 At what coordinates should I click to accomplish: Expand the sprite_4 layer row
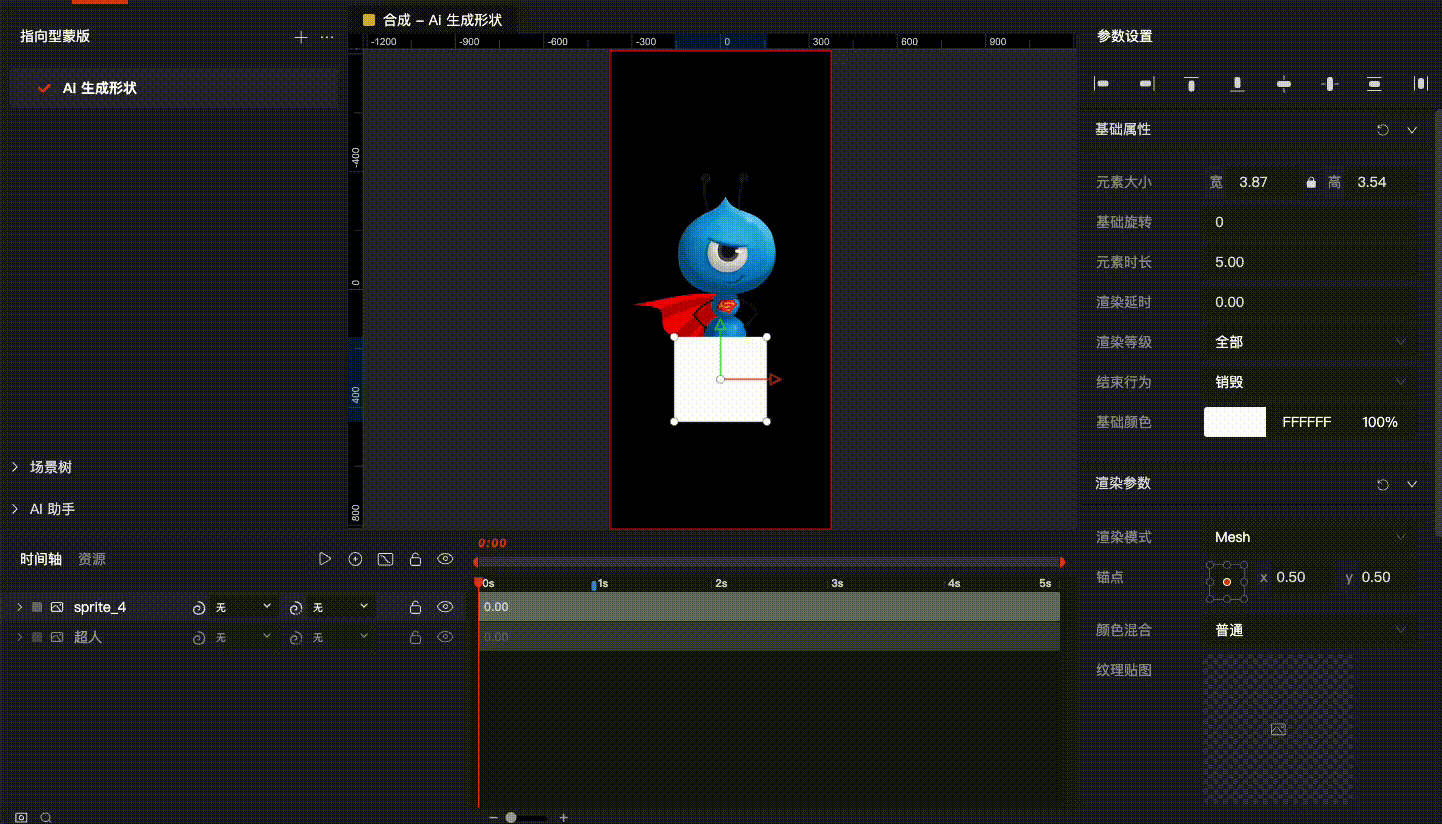coord(19,607)
